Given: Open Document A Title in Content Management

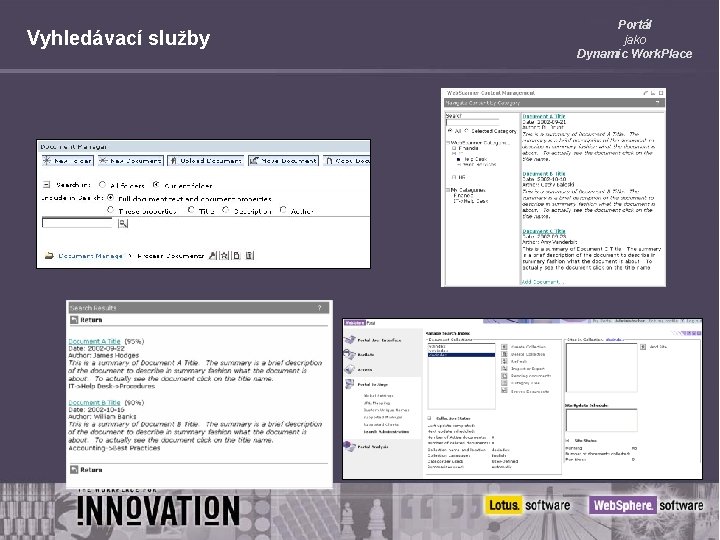Looking at the screenshot, I should point(544,117).
